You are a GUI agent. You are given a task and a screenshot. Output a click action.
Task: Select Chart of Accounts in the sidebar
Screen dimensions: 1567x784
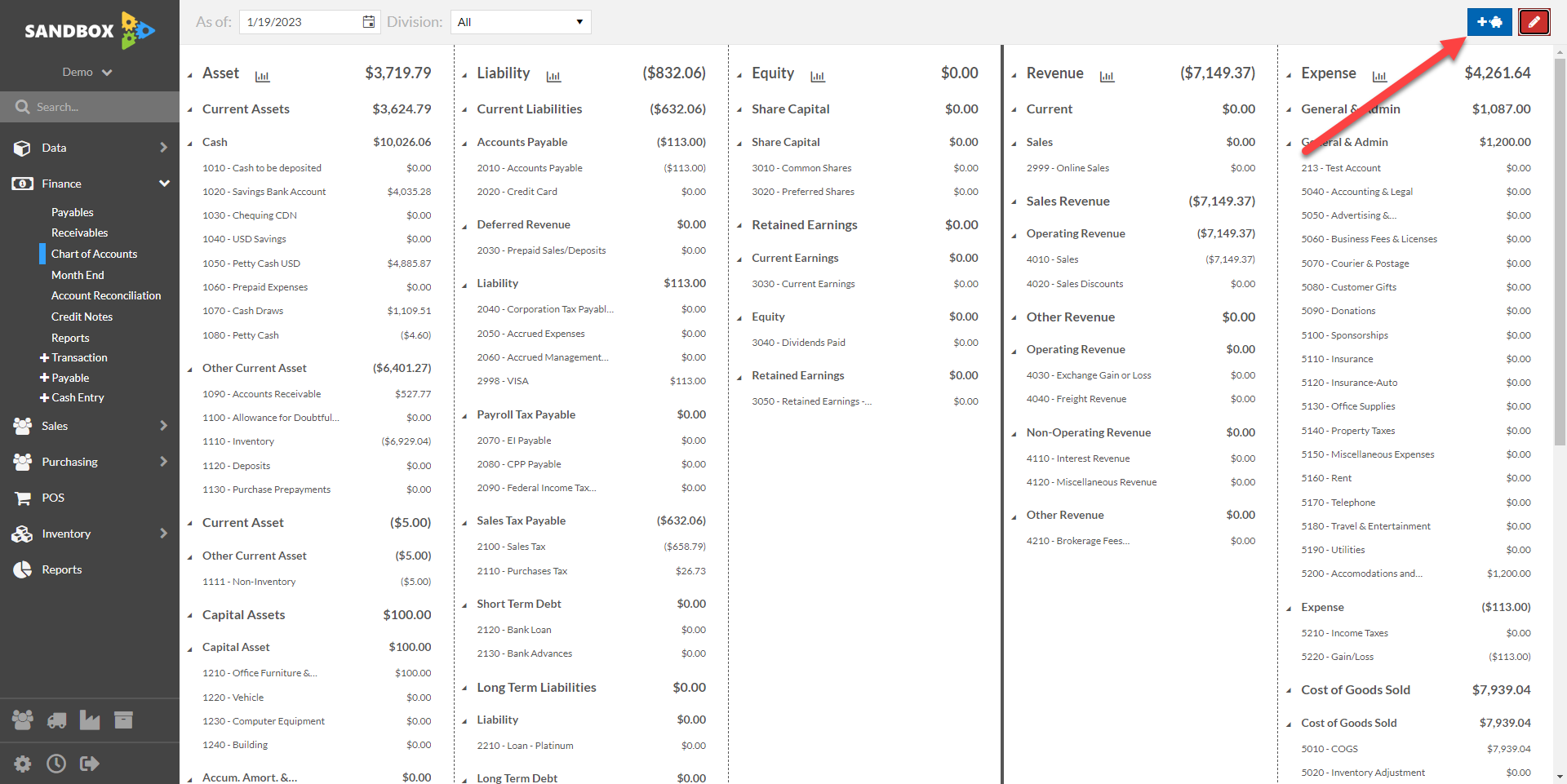(95, 254)
